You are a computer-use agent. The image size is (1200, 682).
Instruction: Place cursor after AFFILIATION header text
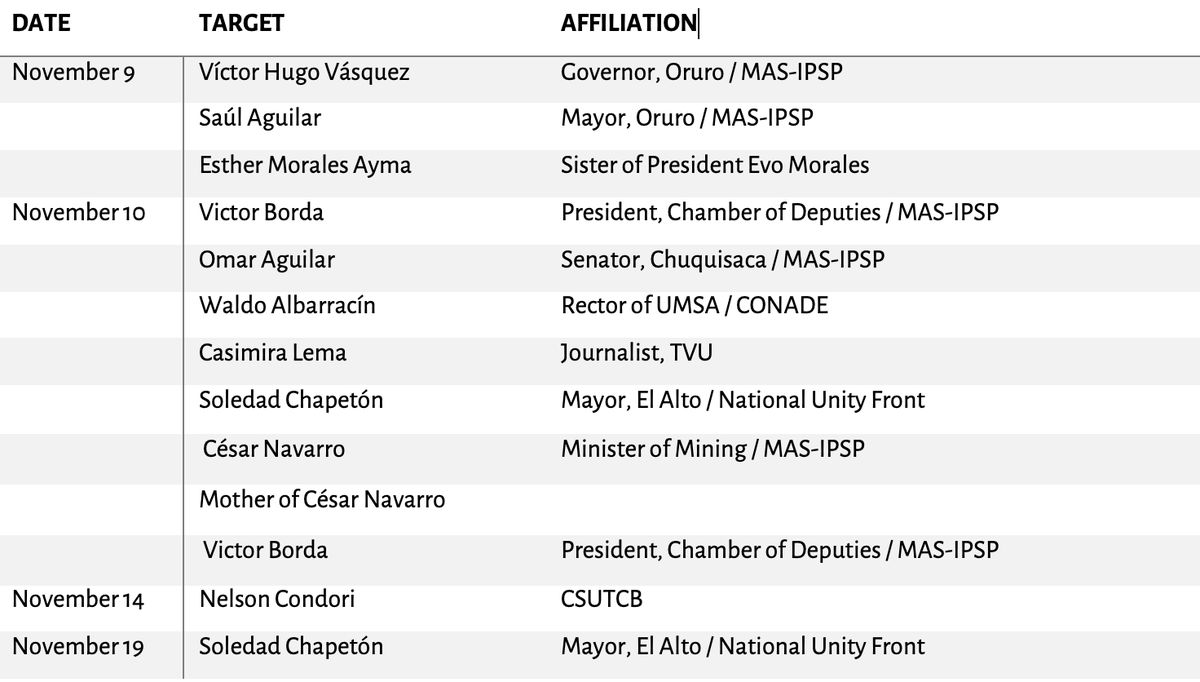[x=698, y=23]
